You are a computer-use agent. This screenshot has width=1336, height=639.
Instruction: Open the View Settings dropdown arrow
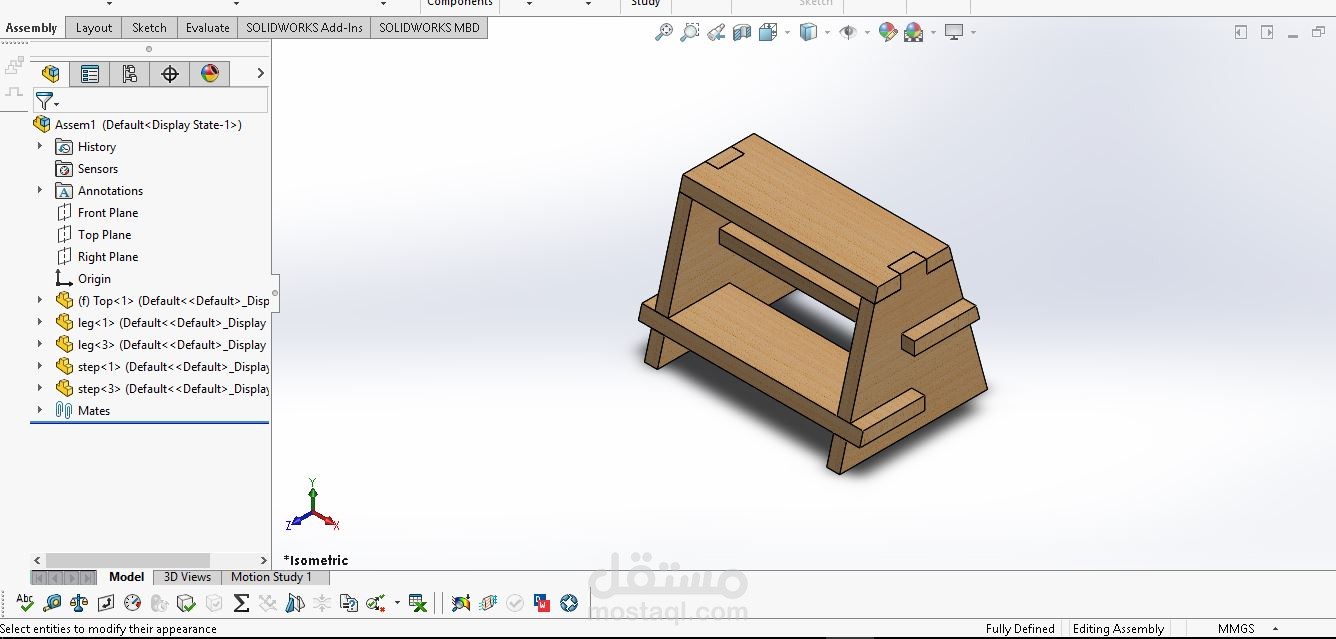(x=973, y=33)
